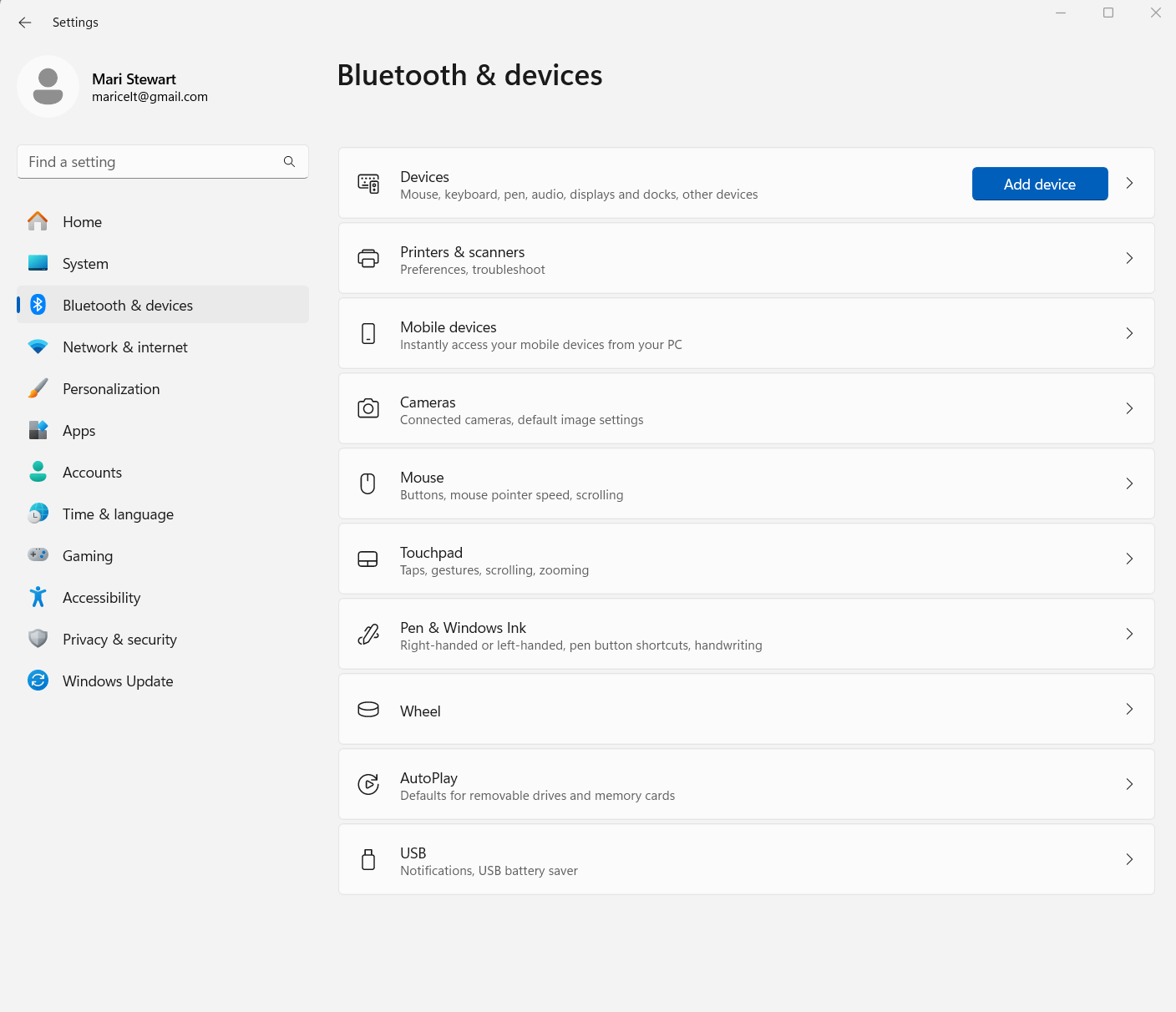Viewport: 1176px width, 1012px height.
Task: Click the Windows Update refresh icon
Action: (38, 681)
